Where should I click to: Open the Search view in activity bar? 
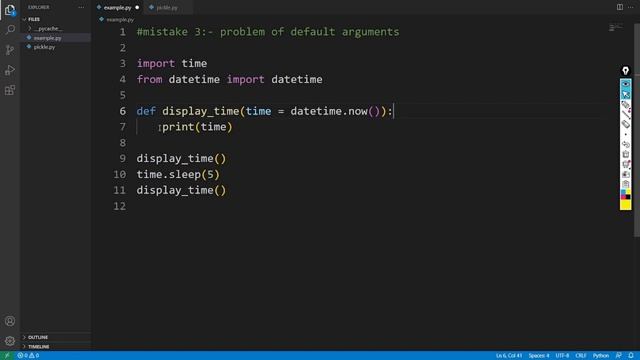click(x=10, y=29)
